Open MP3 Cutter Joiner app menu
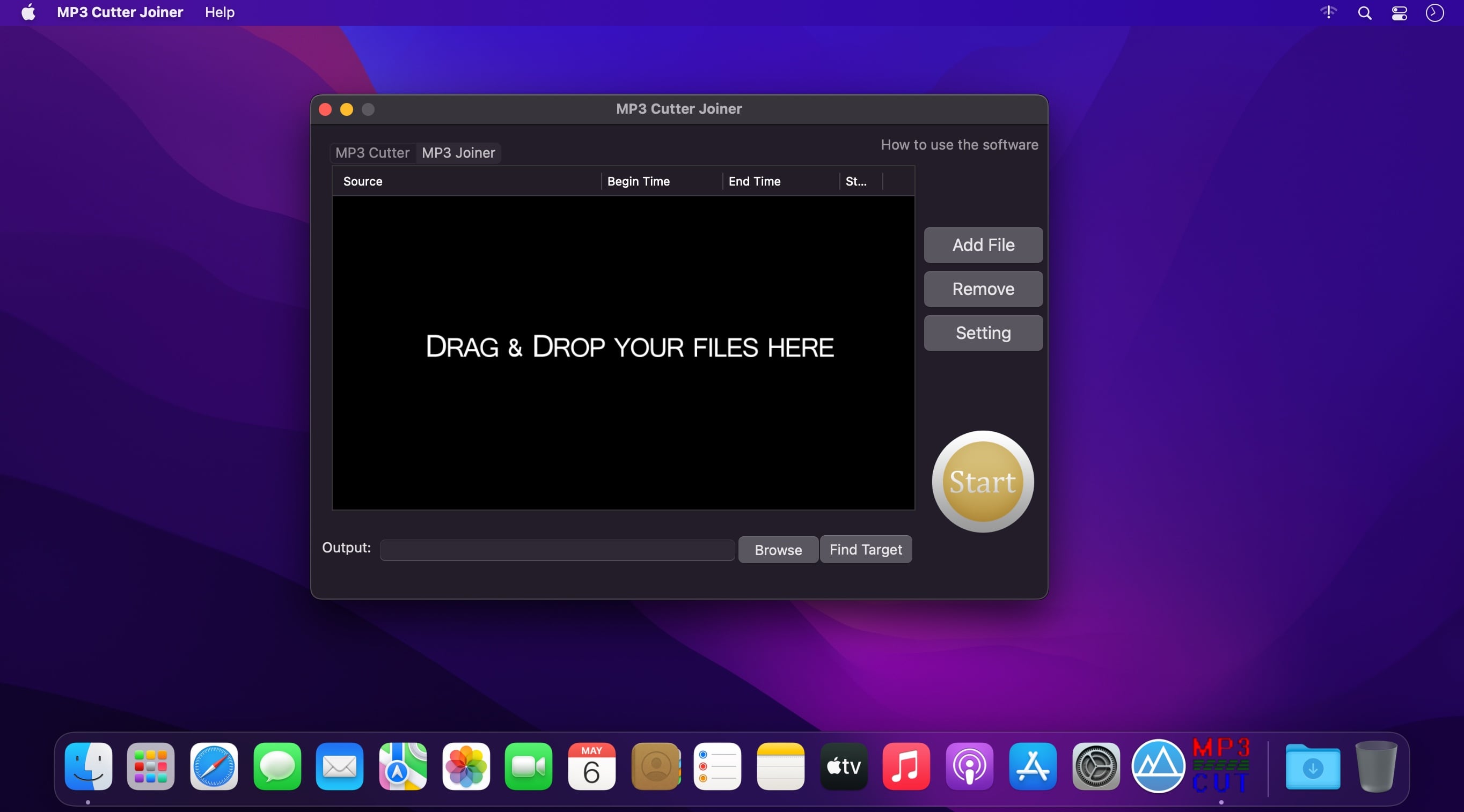The height and width of the screenshot is (812, 1464). (x=120, y=12)
